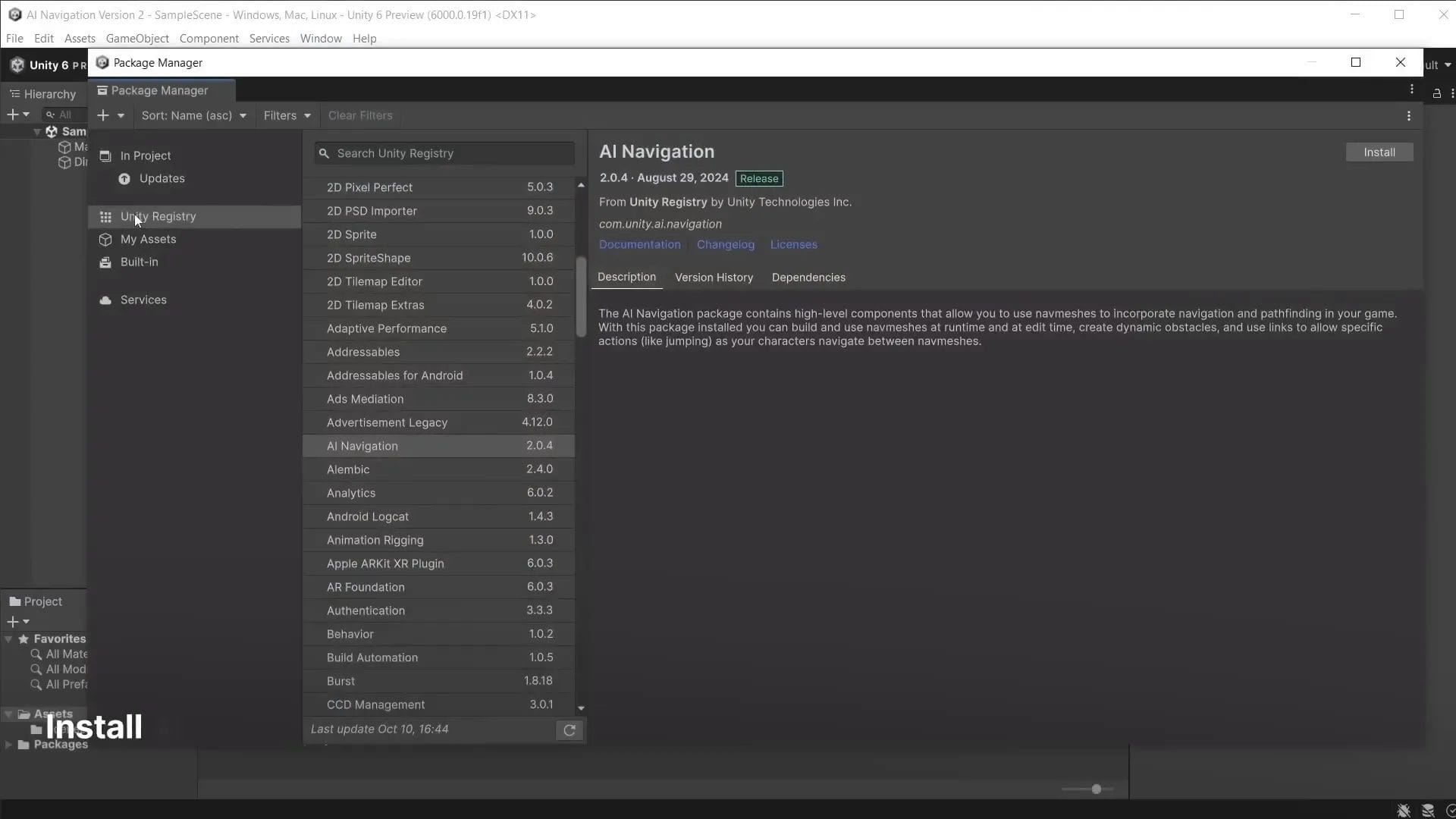1456x819 pixels.
Task: Click the create asset plus icon in Project panel
Action: (x=14, y=621)
